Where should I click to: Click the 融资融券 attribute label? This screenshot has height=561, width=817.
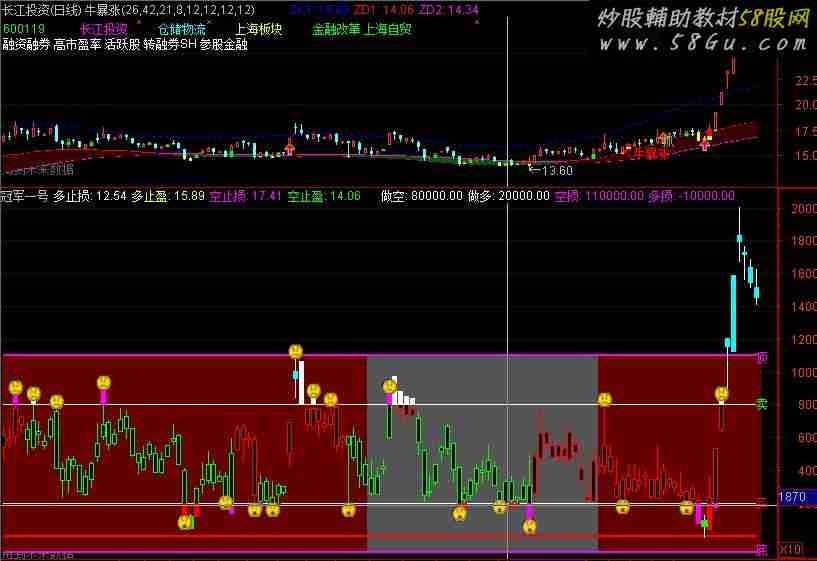pyautogui.click(x=26, y=45)
